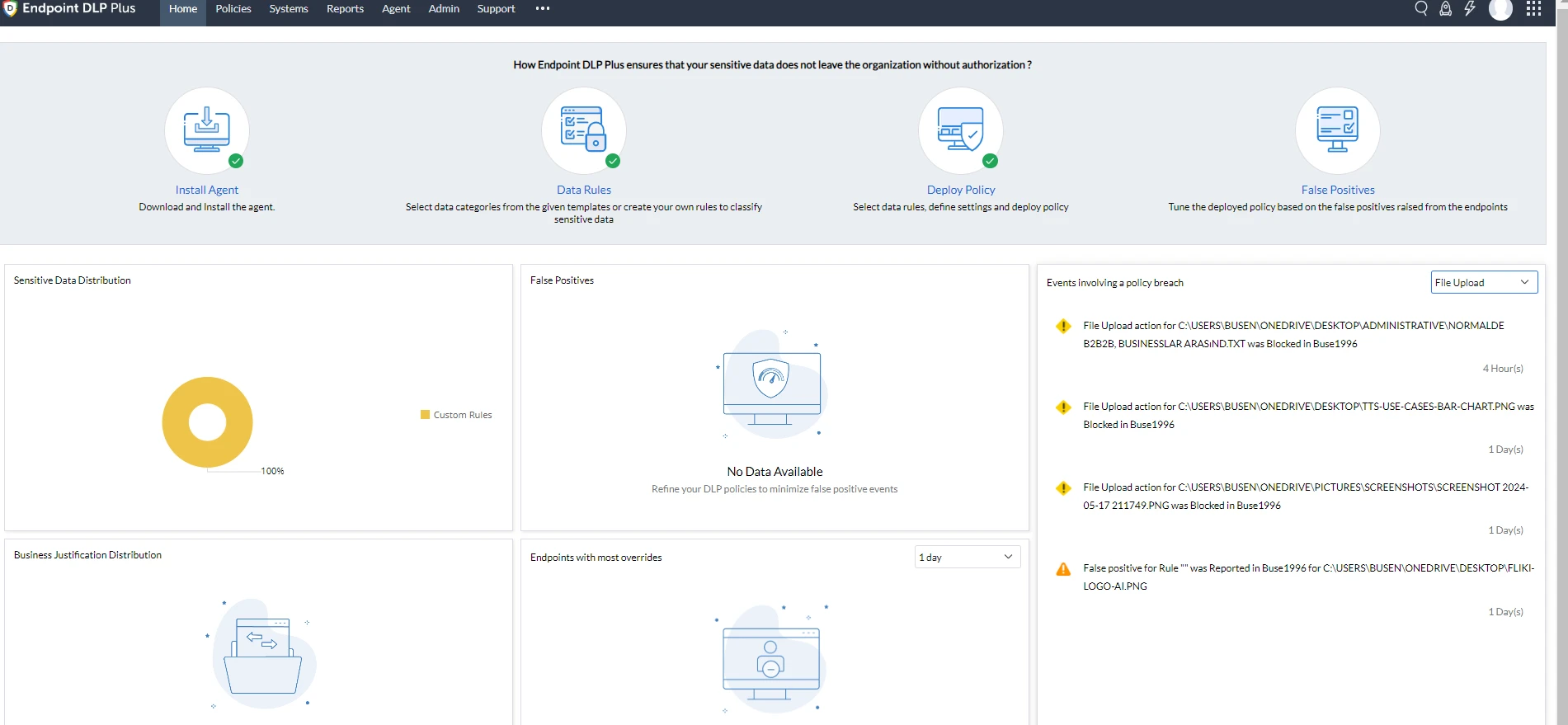Click the Endpoints overrides user monitor illustration
Viewport: 1568px width, 725px height.
(772, 660)
